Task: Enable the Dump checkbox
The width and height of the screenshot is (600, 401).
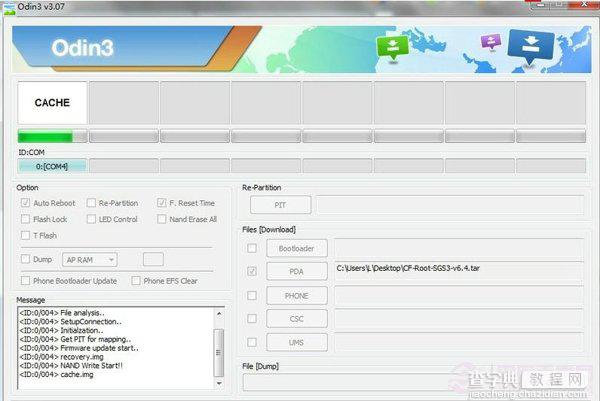Action: pyautogui.click(x=25, y=259)
